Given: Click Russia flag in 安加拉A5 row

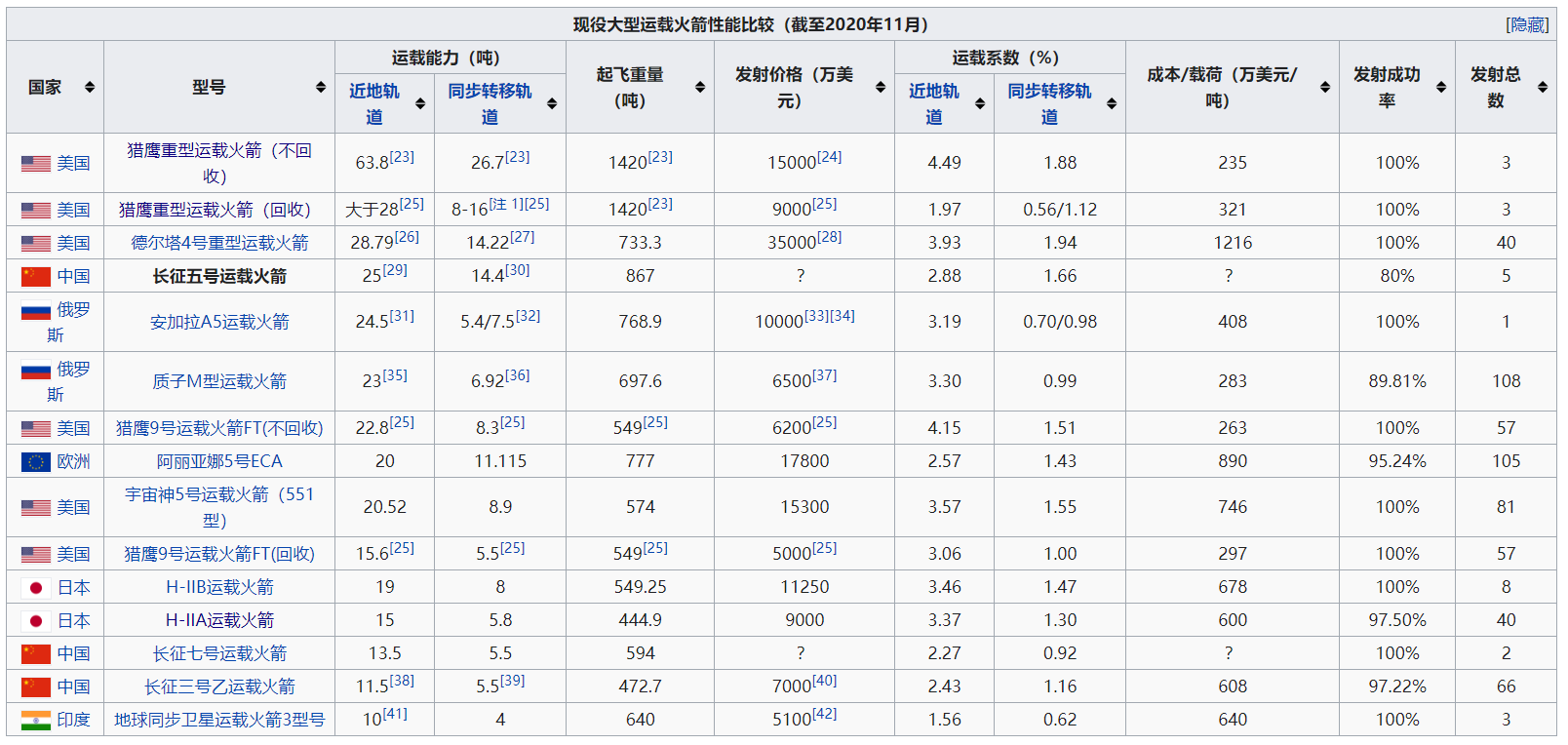Looking at the screenshot, I should [36, 312].
